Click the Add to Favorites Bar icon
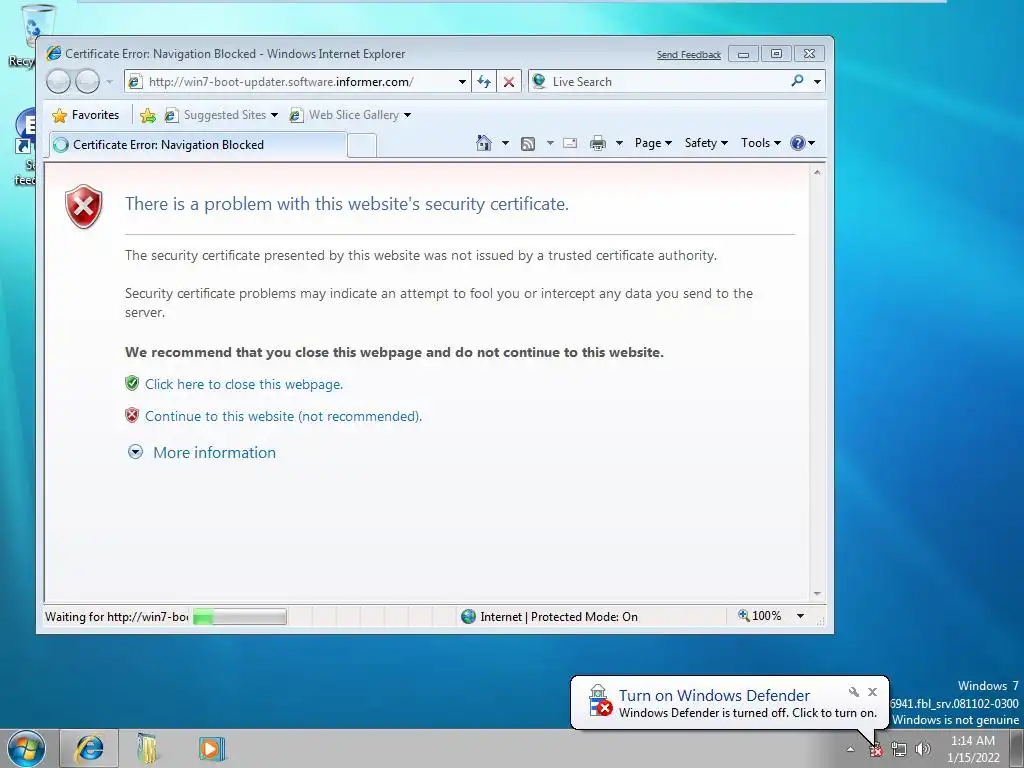This screenshot has width=1024, height=768. click(148, 116)
